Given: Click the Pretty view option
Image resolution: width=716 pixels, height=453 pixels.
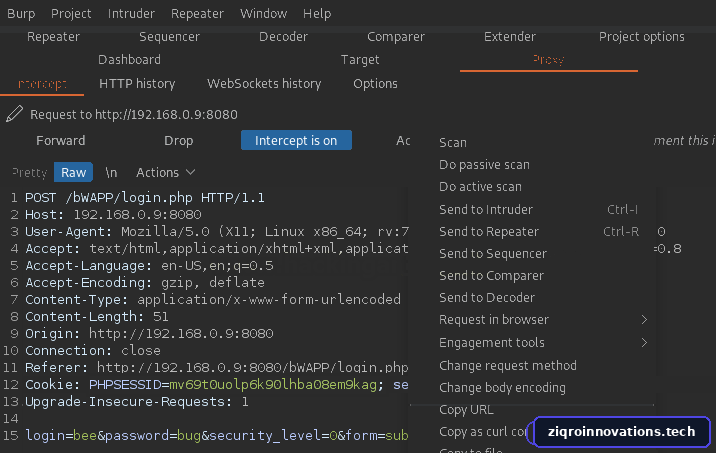Looking at the screenshot, I should tap(30, 173).
